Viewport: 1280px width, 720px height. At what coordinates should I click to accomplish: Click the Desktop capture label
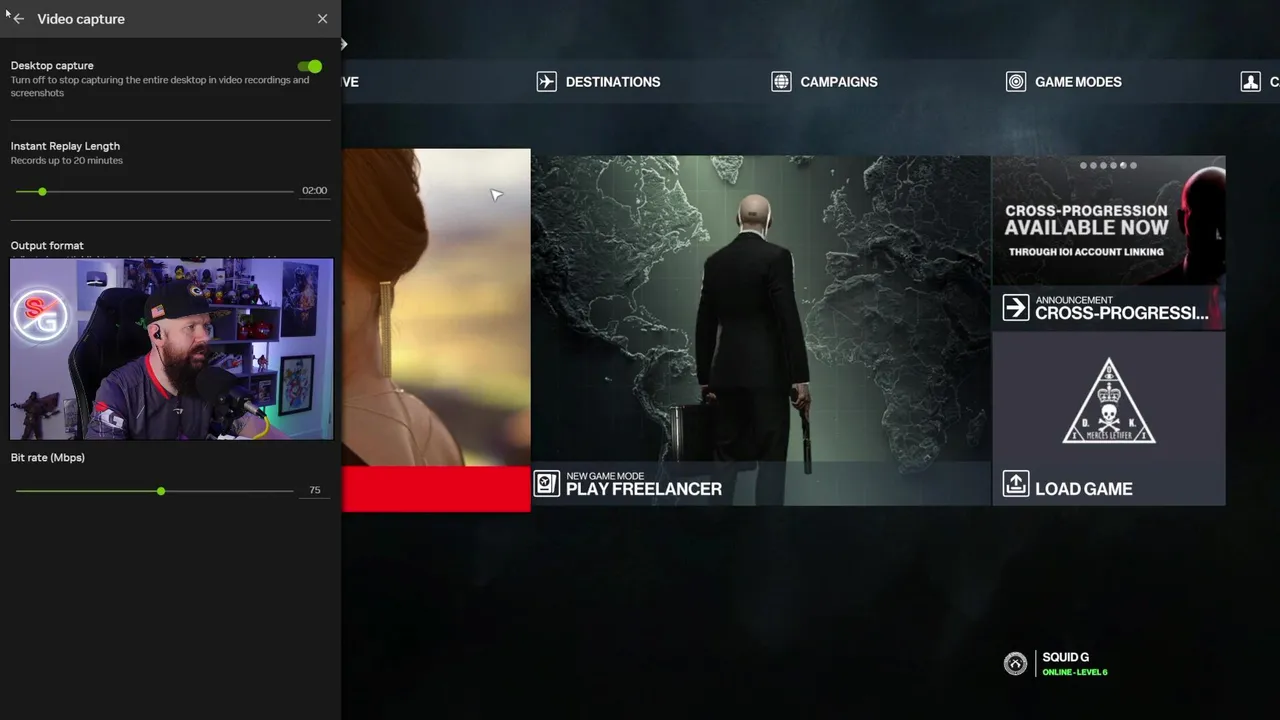click(52, 65)
